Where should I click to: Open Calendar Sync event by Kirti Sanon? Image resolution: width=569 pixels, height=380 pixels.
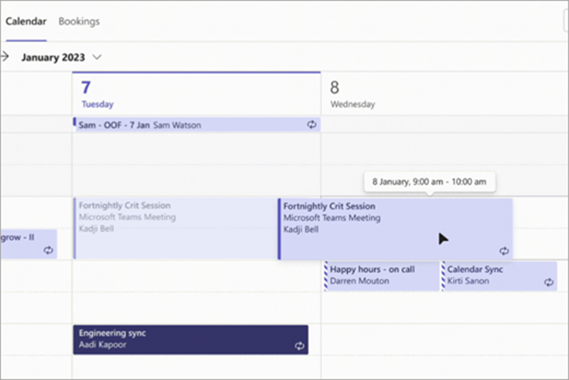(499, 275)
